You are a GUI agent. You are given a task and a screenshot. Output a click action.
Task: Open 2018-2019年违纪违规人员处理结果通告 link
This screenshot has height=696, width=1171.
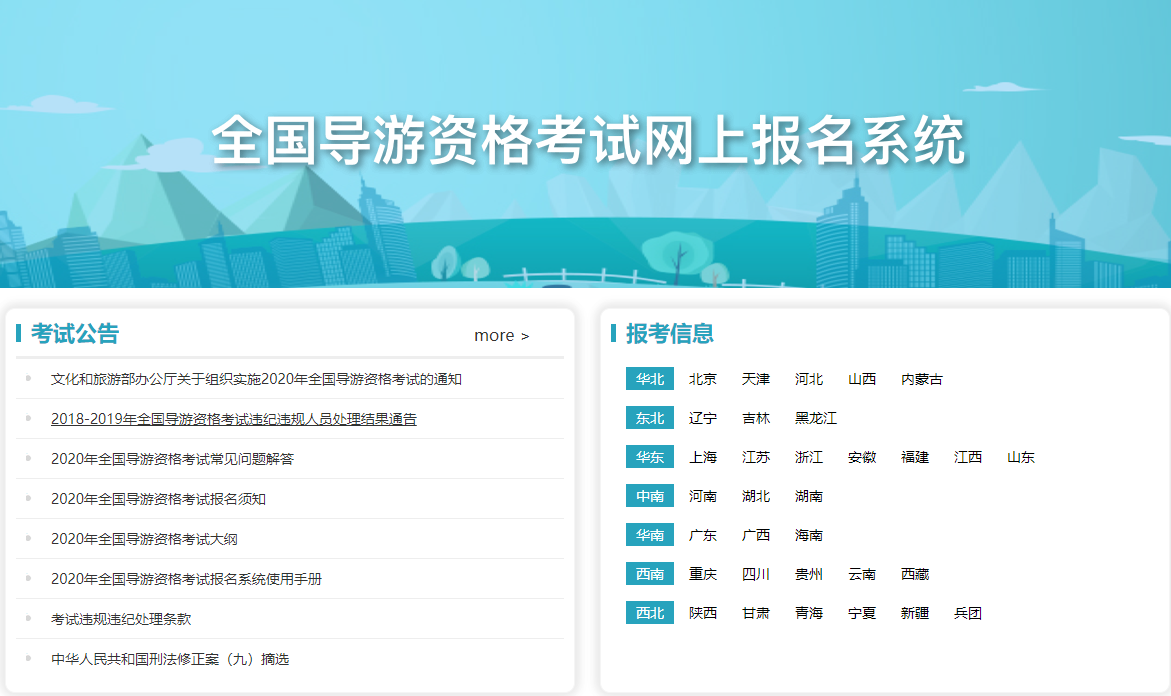click(234, 419)
